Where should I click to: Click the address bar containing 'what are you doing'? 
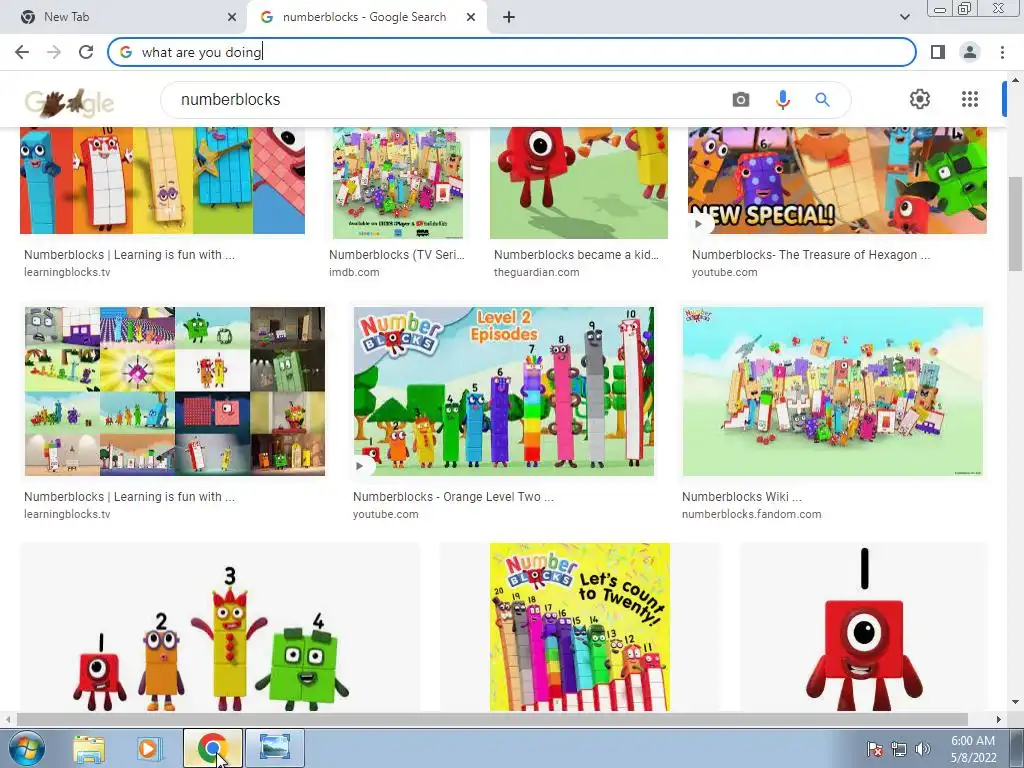tap(511, 52)
